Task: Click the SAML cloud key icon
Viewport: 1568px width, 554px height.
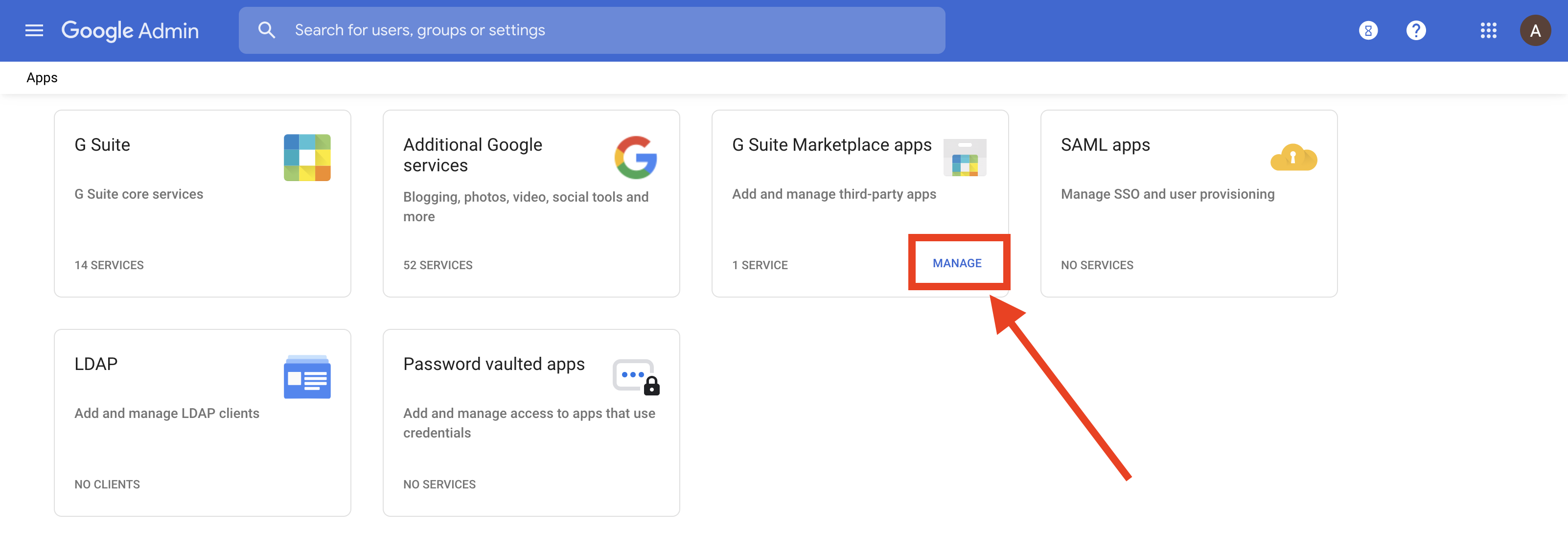Action: pos(1293,158)
